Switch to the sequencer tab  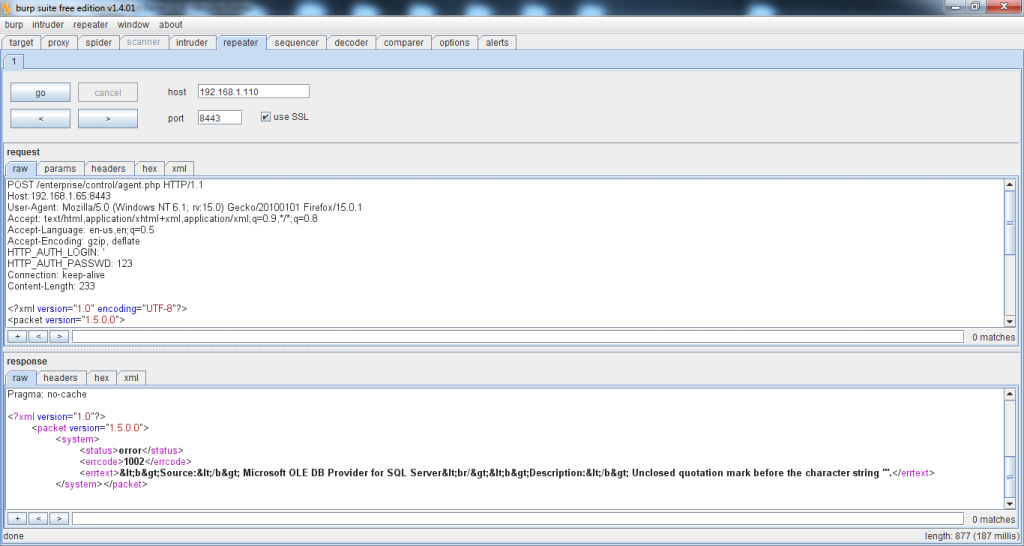coord(296,42)
